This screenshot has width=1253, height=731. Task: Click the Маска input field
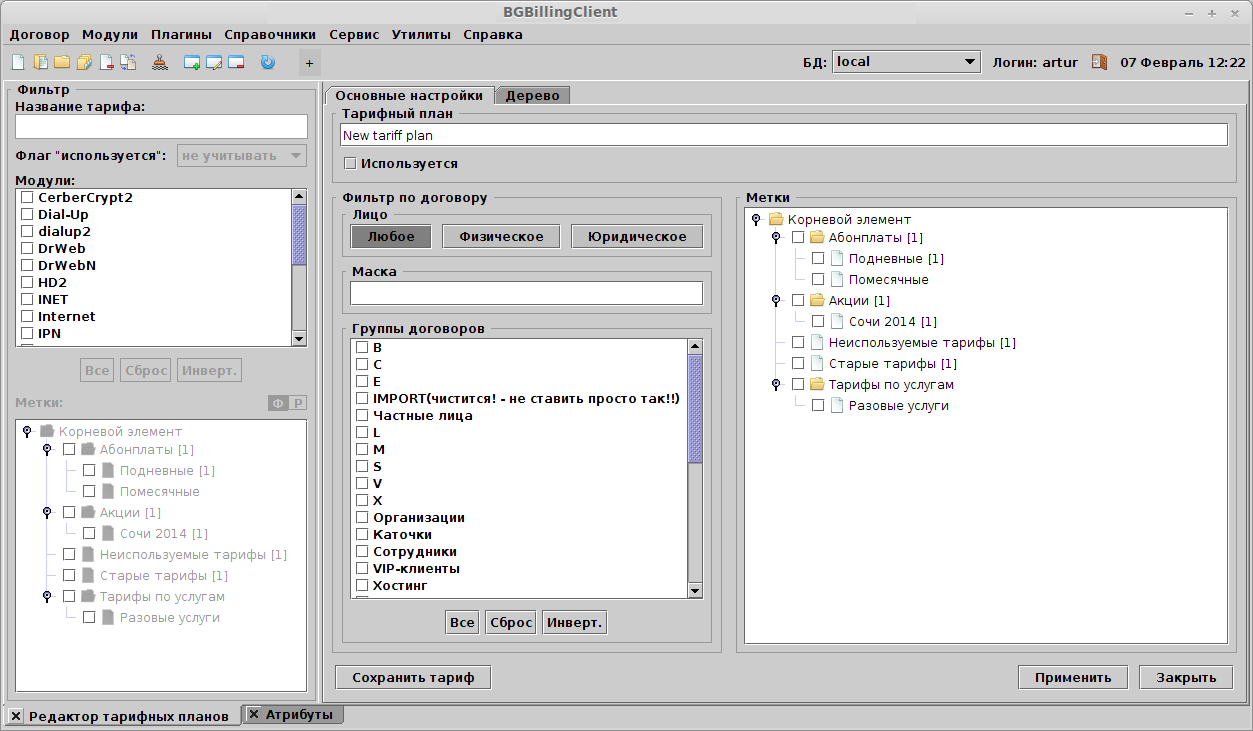(526, 293)
